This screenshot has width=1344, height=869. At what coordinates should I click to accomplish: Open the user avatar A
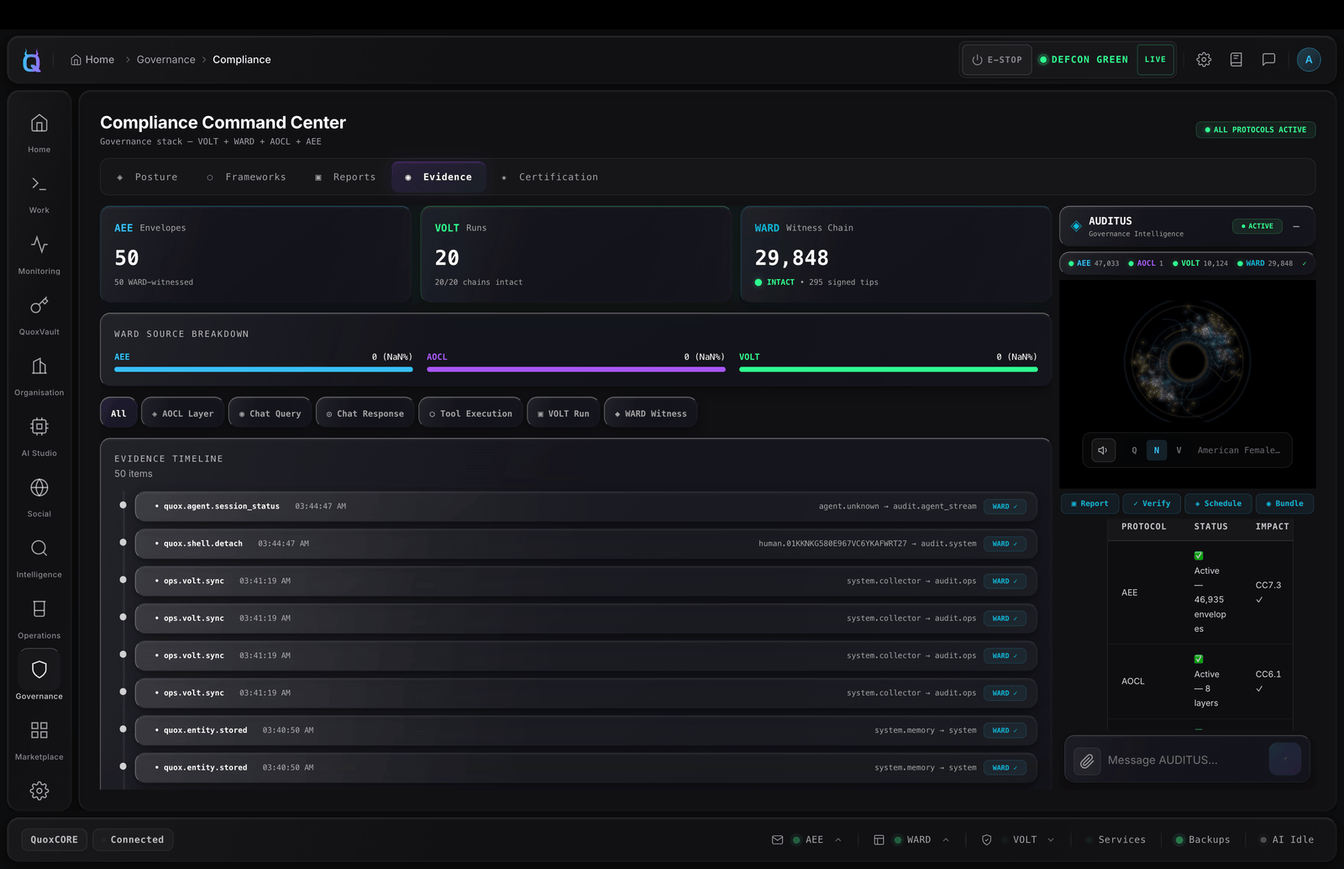(1308, 60)
